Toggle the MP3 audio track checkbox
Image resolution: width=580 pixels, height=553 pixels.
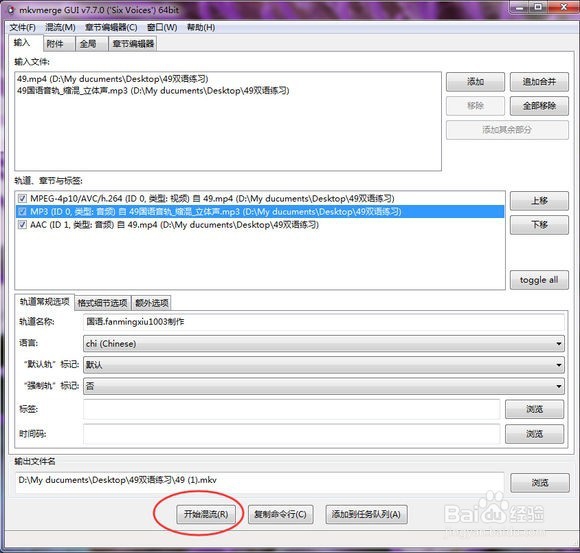tap(22, 212)
